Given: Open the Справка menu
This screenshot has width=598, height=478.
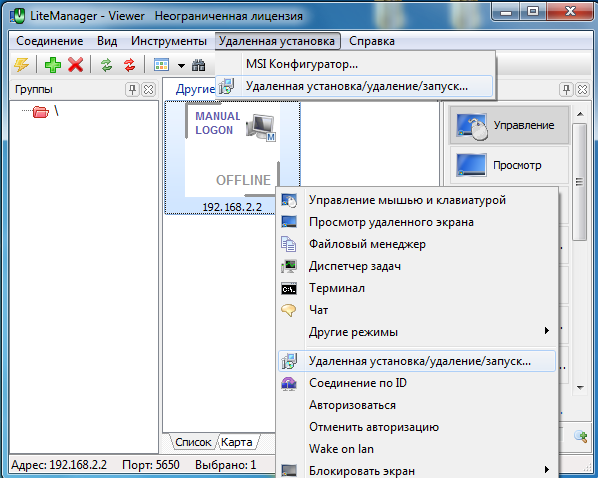Looking at the screenshot, I should (371, 41).
